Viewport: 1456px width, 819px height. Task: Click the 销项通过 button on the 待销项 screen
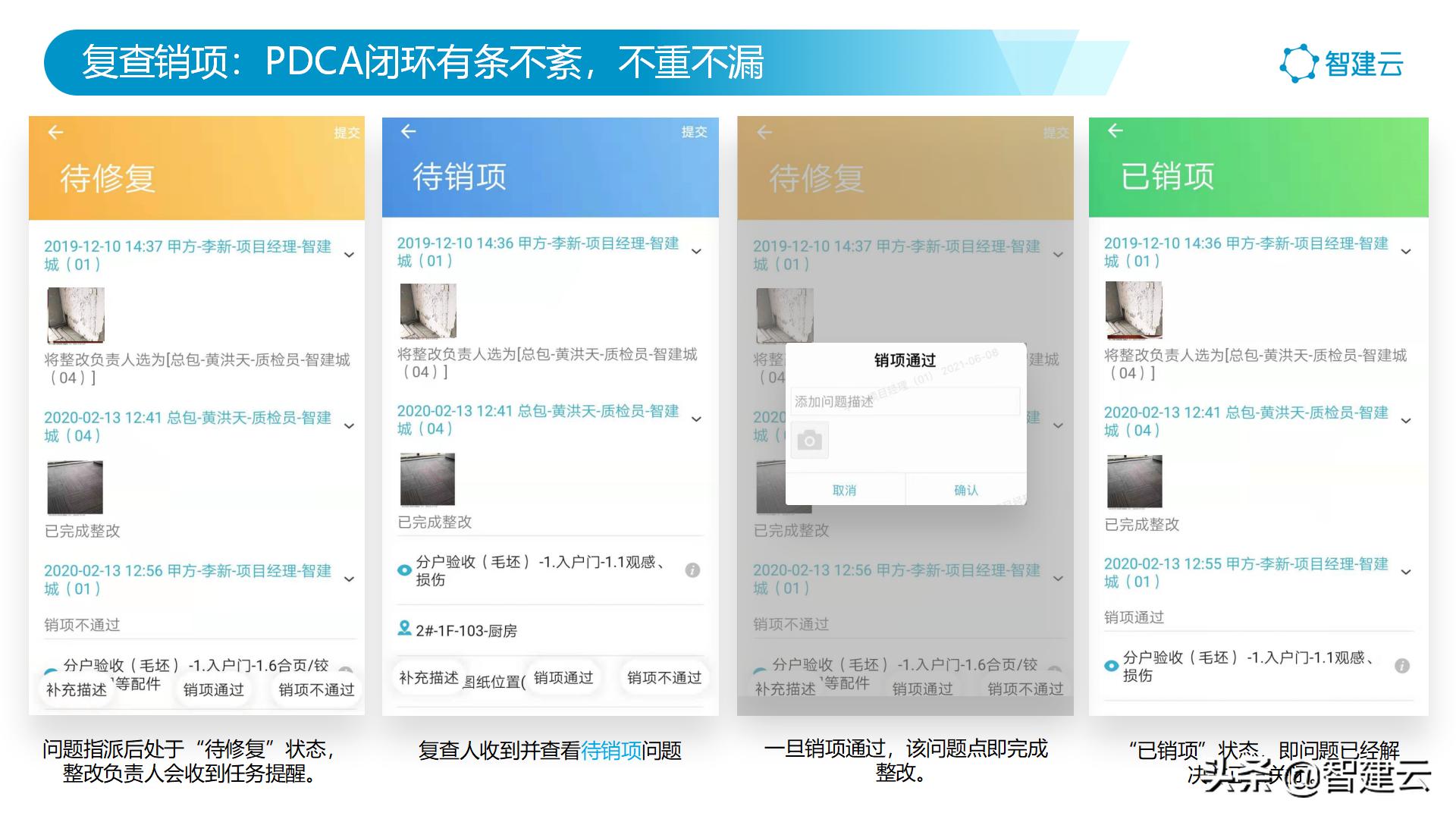563,677
